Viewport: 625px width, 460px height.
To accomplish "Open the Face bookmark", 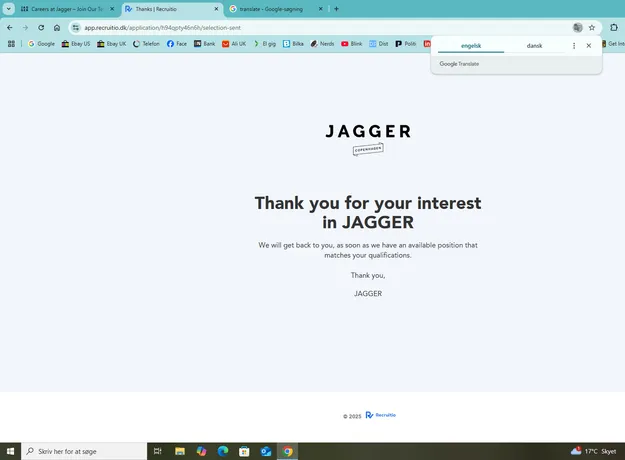I will 177,44.
